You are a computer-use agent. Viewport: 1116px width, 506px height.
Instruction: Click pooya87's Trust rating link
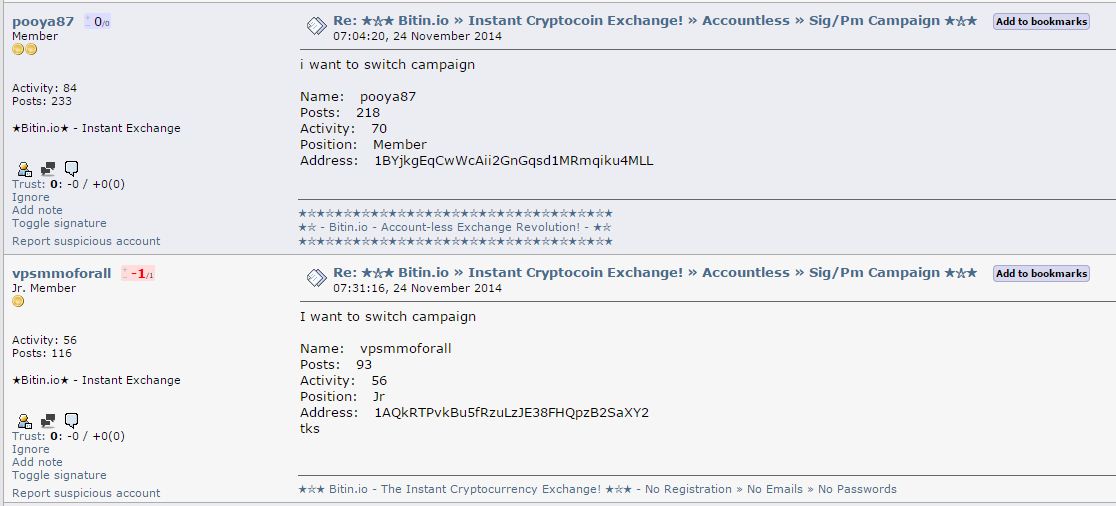pyautogui.click(x=28, y=184)
